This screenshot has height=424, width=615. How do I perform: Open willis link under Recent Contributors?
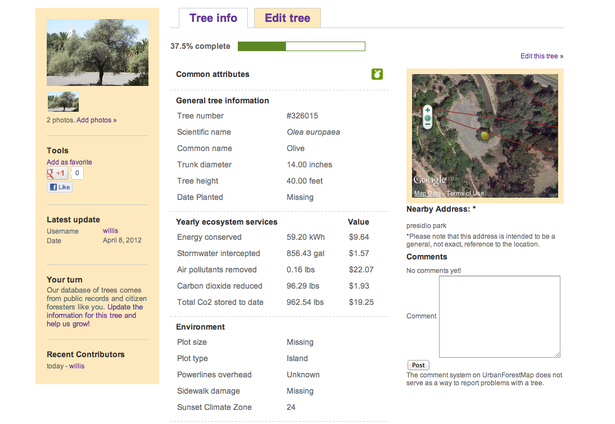pyautogui.click(x=77, y=366)
